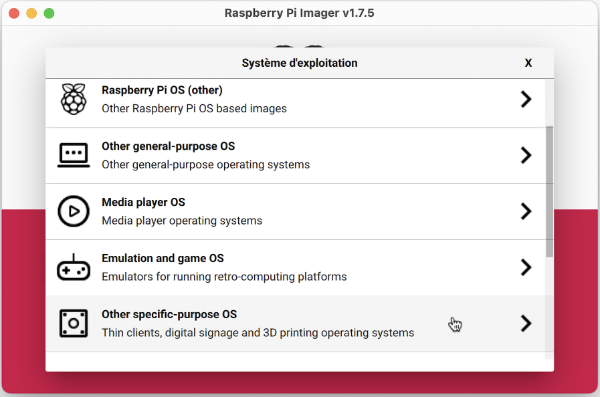Click the laptop icon for general-purpose OS
Screen dimensions: 600x397
pos(73,155)
